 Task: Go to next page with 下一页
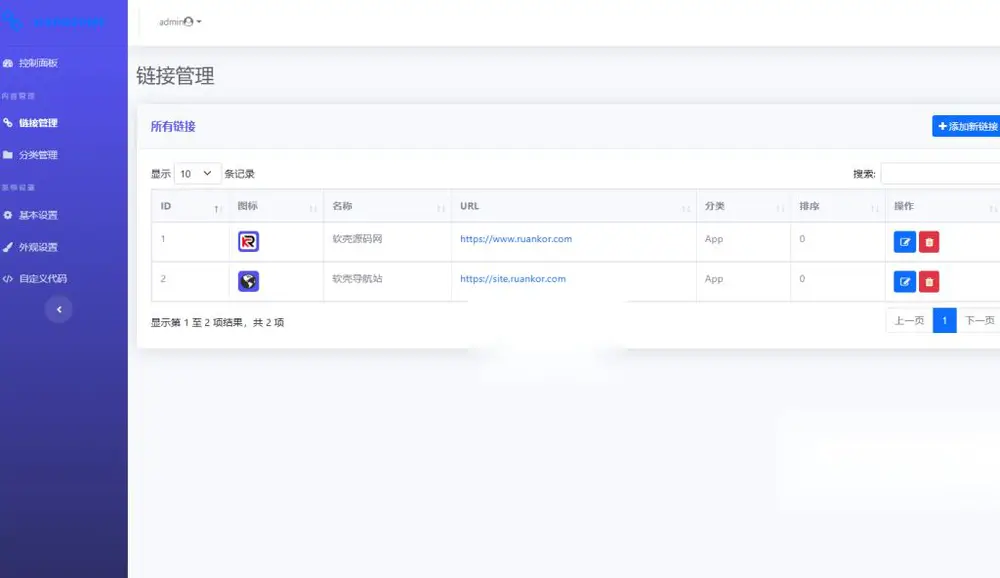tap(979, 320)
